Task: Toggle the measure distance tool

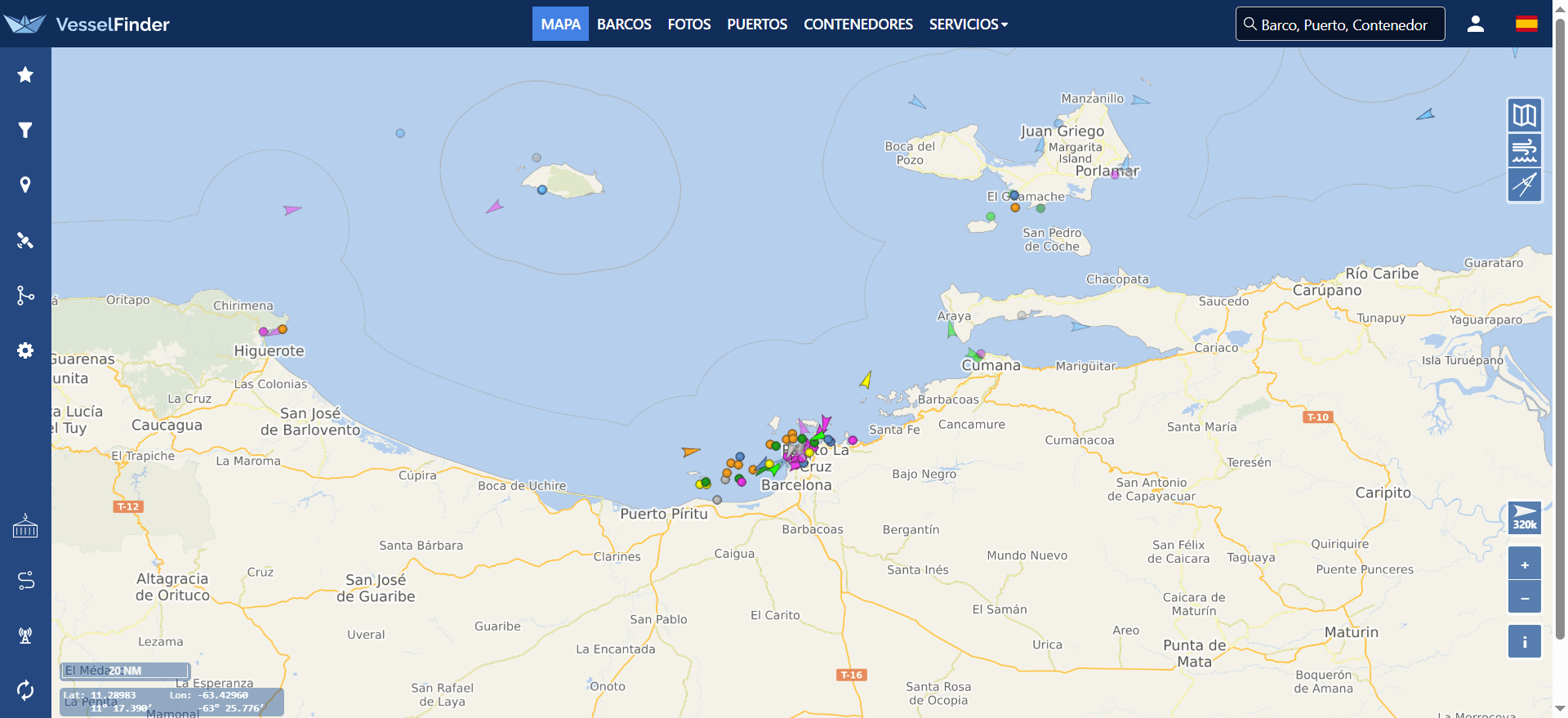Action: pyautogui.click(x=1524, y=185)
